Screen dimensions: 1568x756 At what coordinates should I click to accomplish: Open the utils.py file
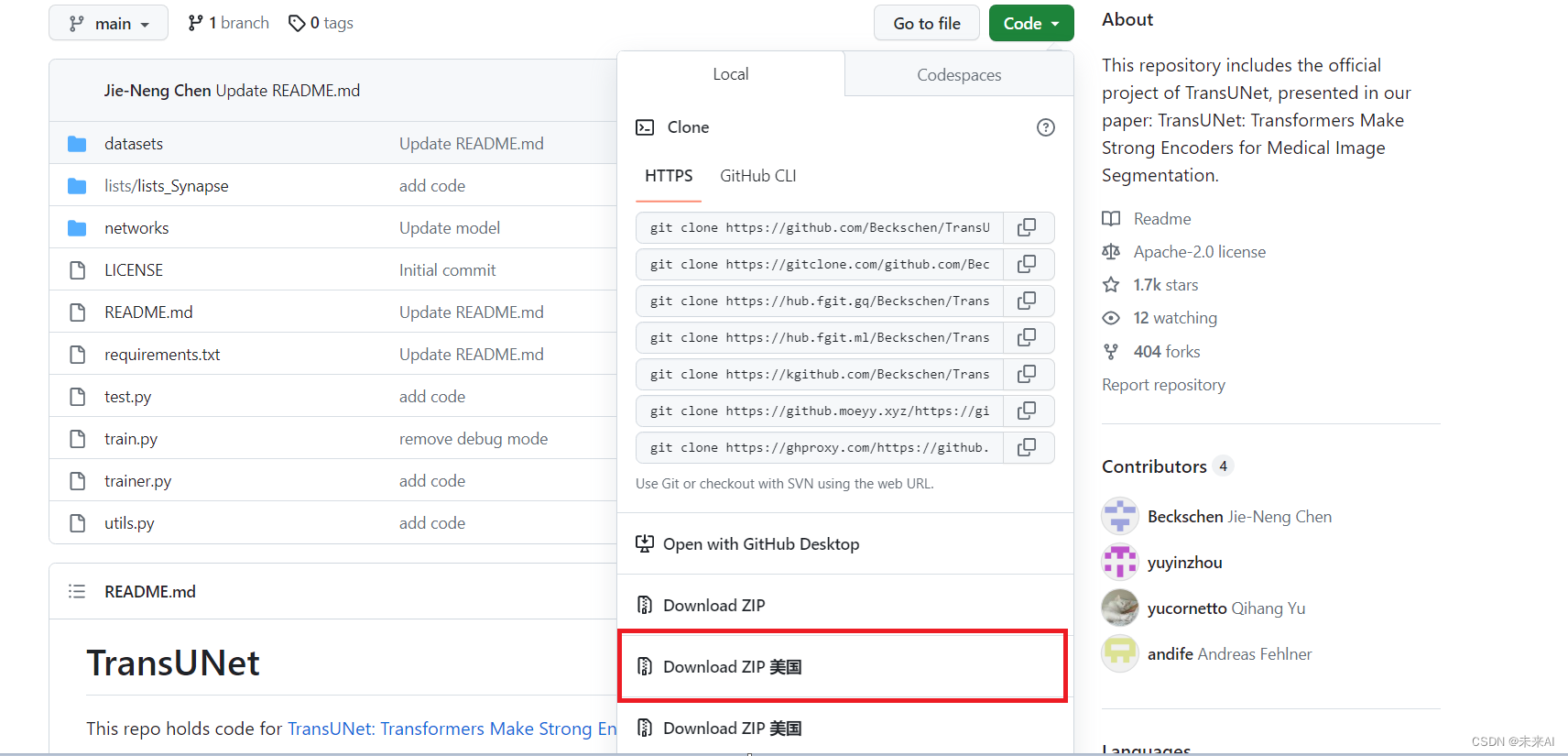tap(129, 523)
